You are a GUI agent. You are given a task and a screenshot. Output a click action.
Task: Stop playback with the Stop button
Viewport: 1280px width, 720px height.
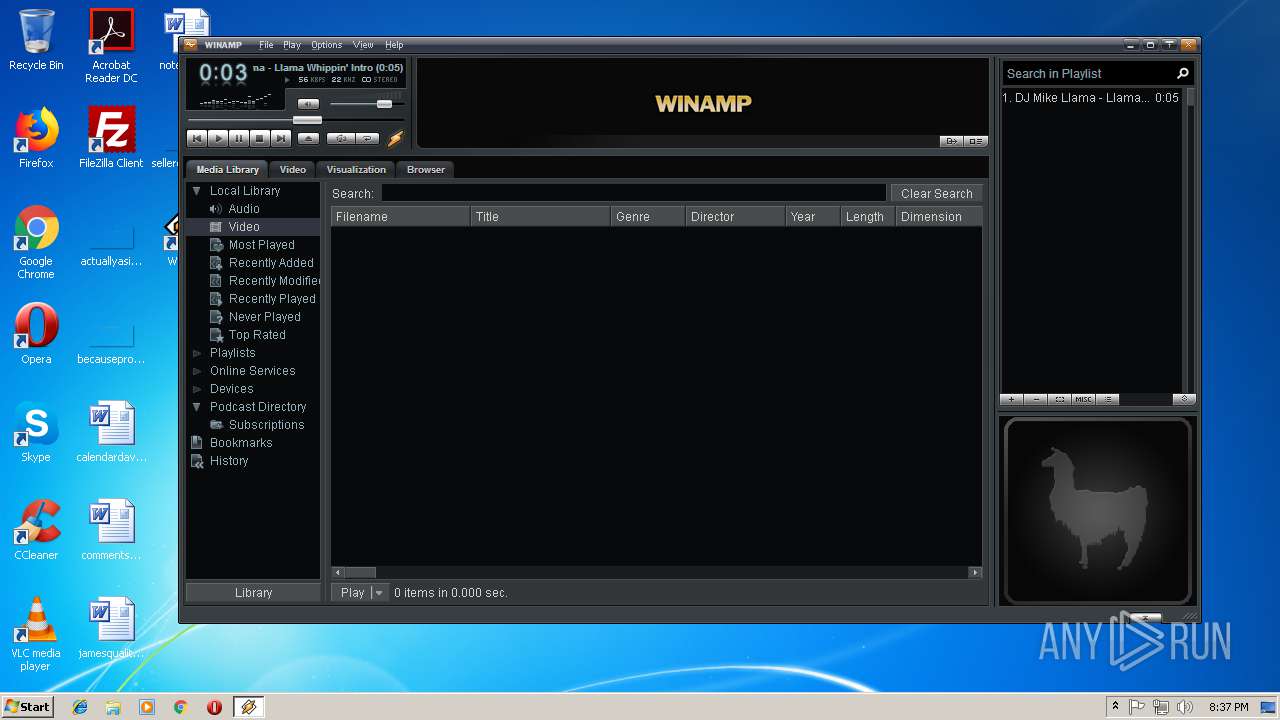coord(260,139)
